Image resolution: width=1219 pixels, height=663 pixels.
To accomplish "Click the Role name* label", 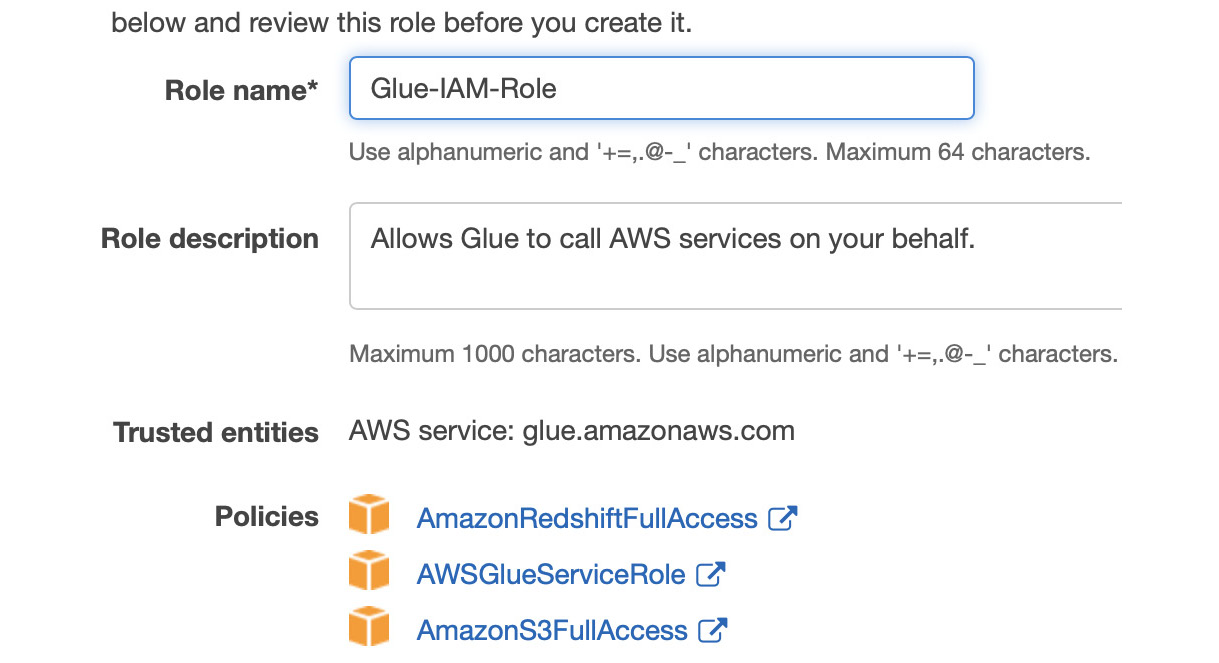I will 241,90.
